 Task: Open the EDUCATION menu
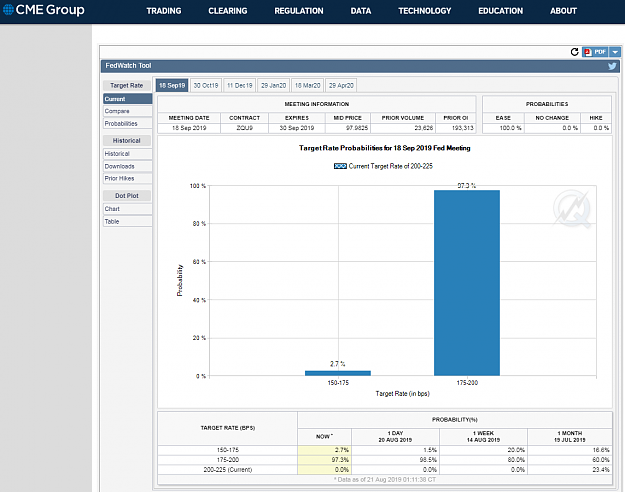[501, 11]
